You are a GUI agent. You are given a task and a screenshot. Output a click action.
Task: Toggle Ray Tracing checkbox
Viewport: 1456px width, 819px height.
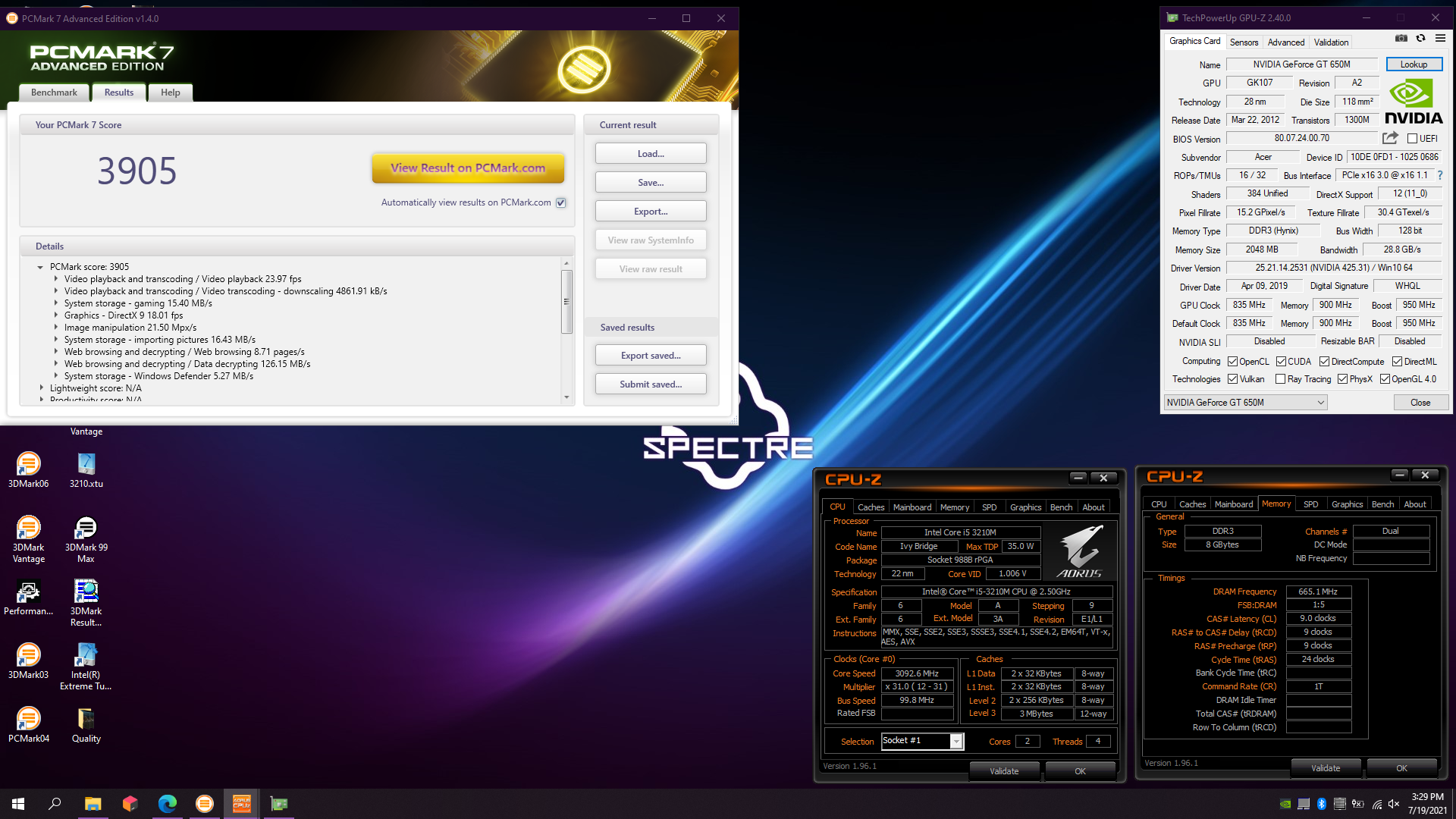(1281, 379)
